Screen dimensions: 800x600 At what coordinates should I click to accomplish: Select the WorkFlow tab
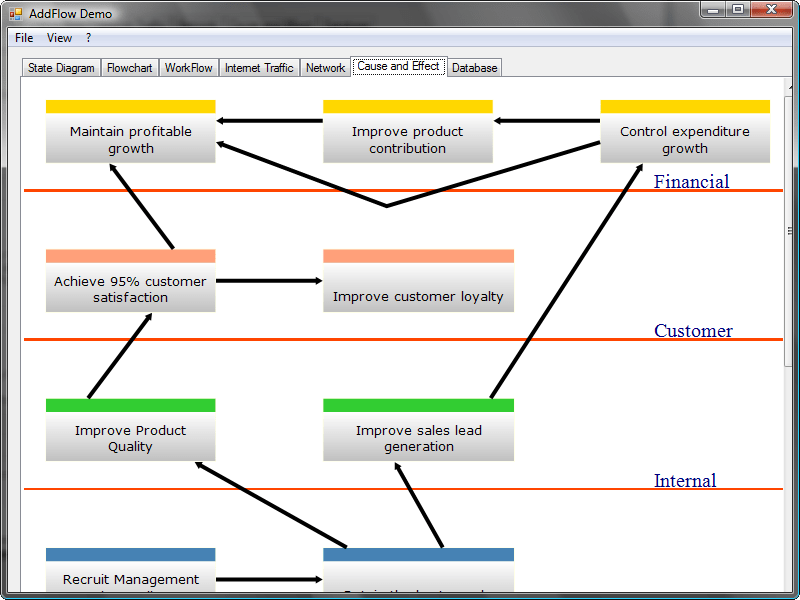click(x=188, y=67)
